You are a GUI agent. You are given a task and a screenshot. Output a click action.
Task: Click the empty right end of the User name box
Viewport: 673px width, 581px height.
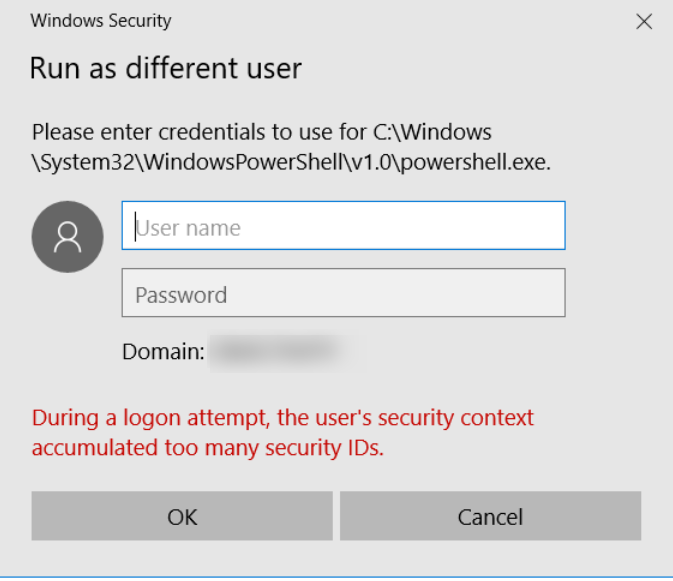(515, 225)
